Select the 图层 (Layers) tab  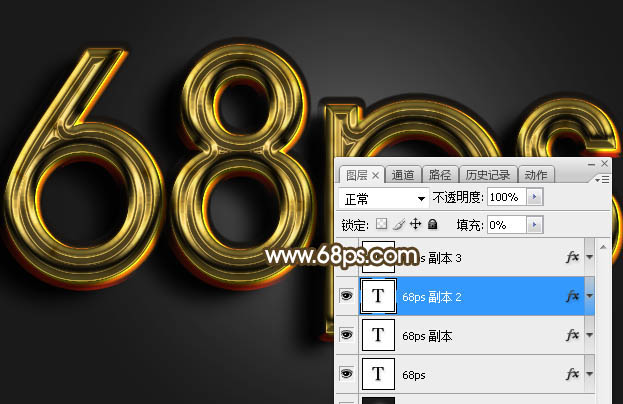pos(356,175)
